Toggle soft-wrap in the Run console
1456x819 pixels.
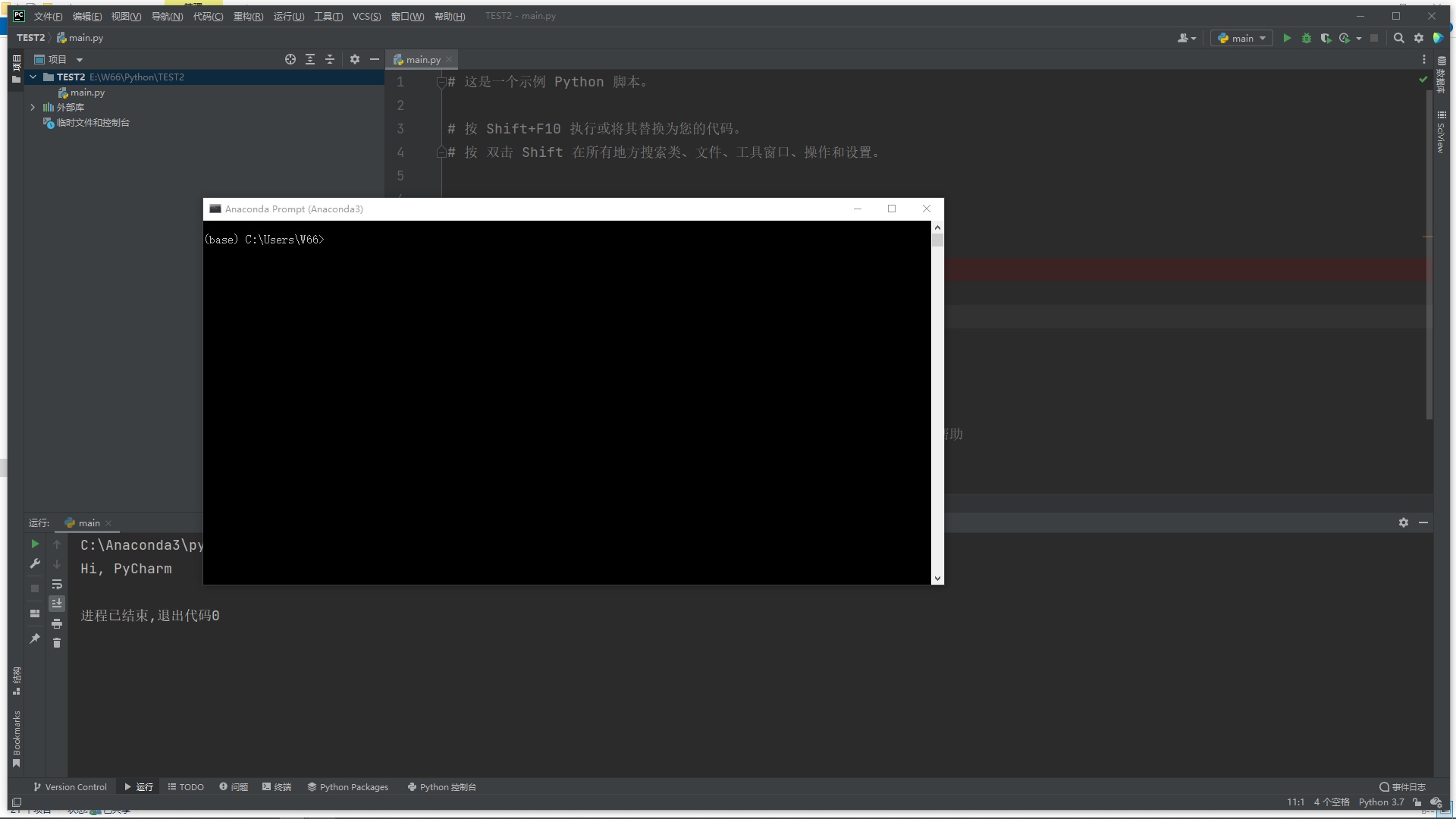[x=57, y=585]
